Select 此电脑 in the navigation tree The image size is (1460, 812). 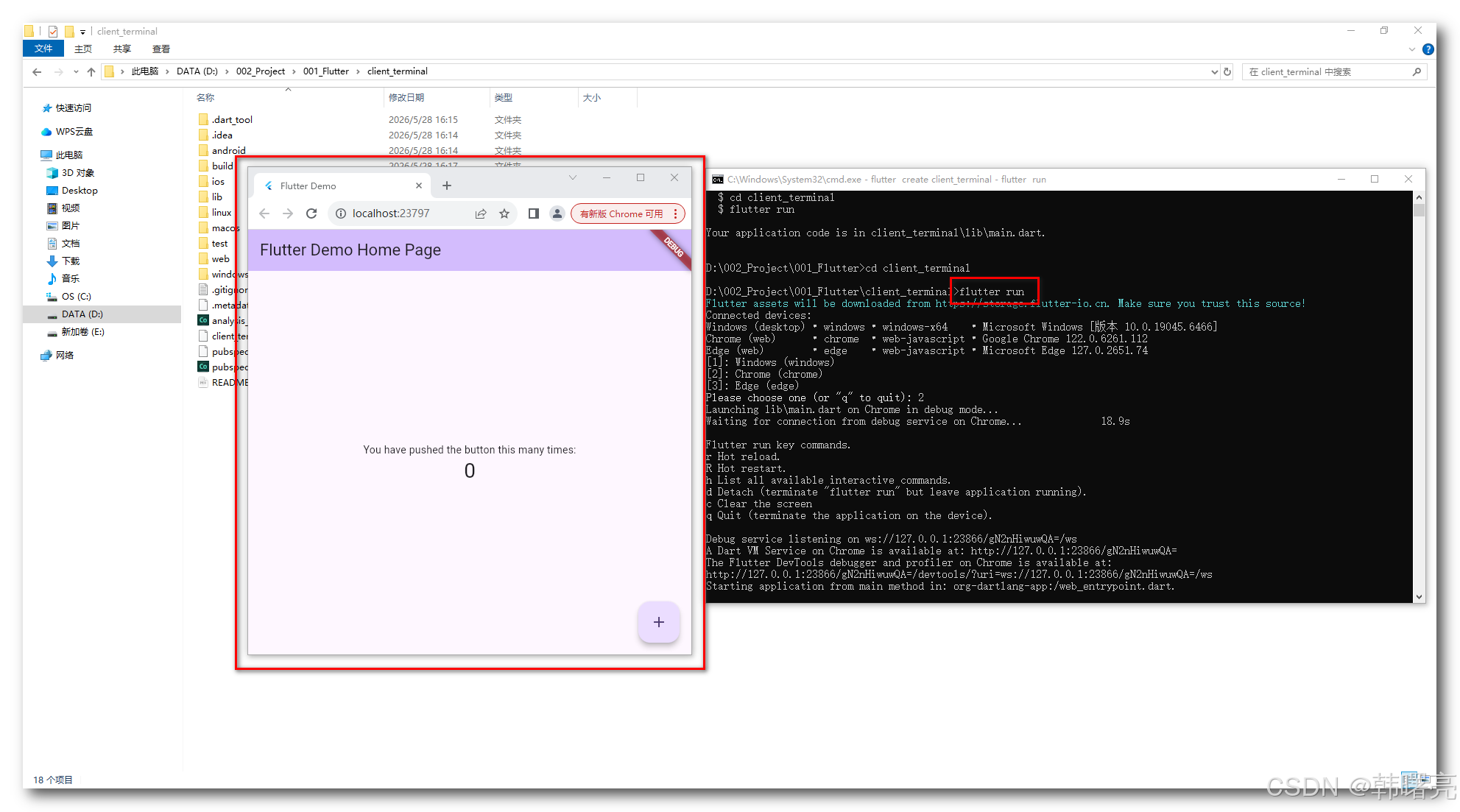tap(69, 155)
